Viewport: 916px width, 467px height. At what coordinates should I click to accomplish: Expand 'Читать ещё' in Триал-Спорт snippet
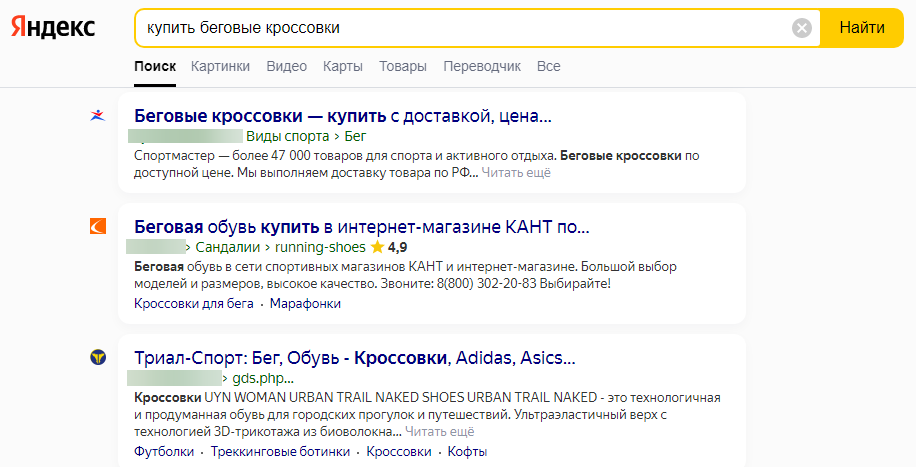click(x=439, y=432)
